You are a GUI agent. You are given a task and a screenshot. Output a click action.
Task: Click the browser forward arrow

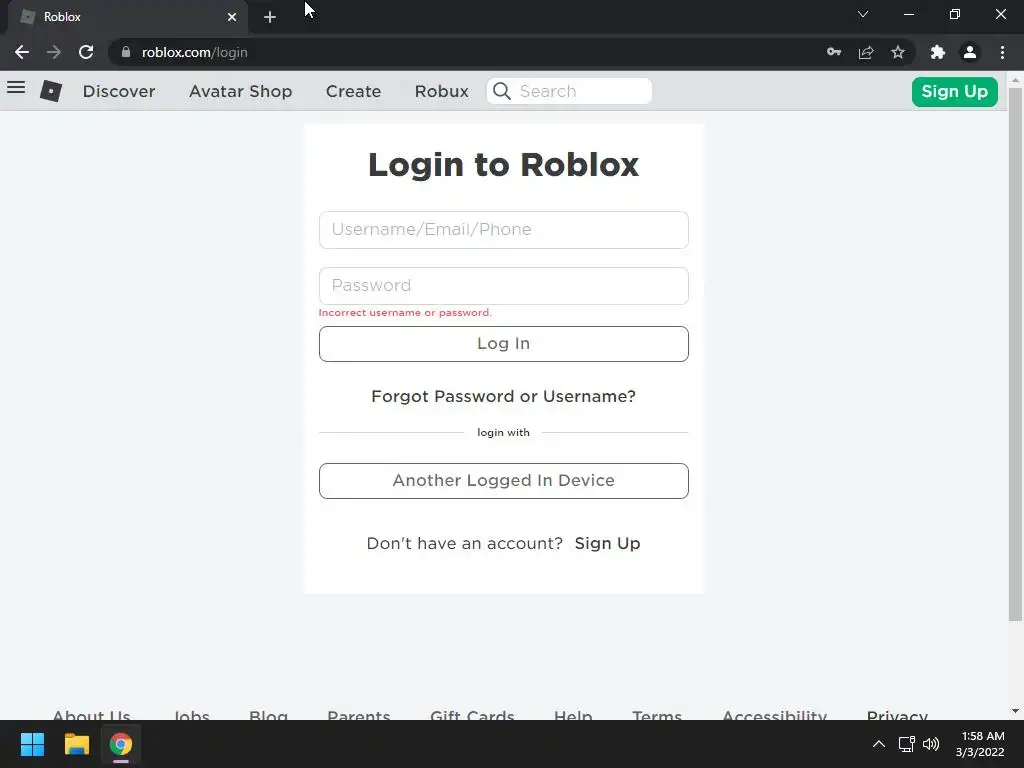[x=54, y=52]
